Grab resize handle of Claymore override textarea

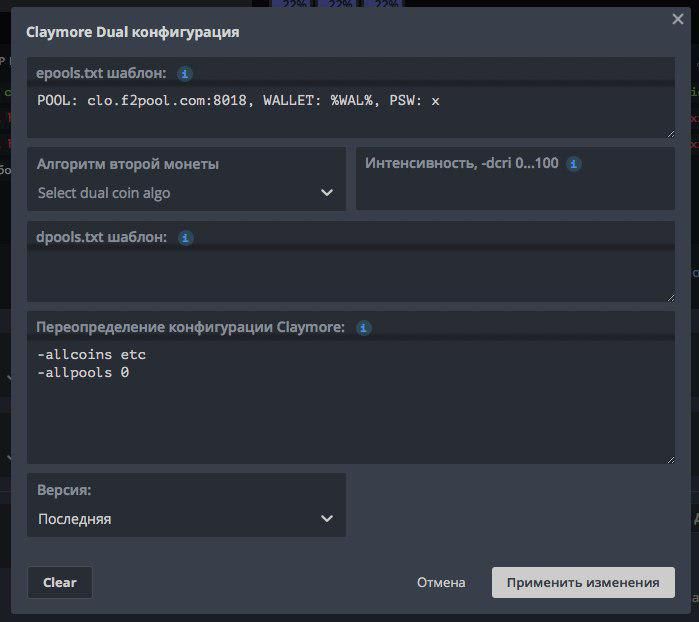point(670,460)
